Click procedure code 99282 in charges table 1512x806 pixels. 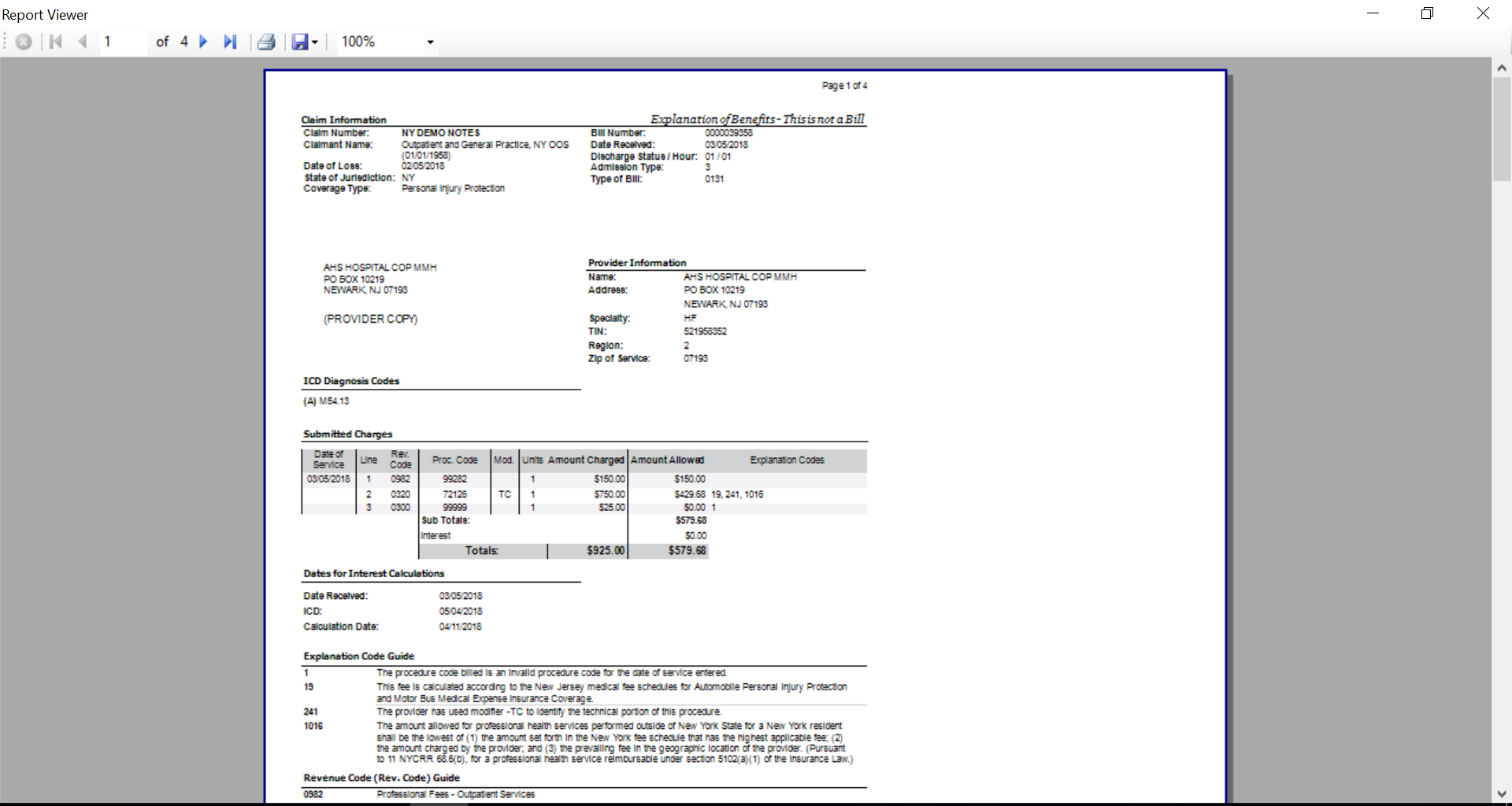tap(454, 479)
